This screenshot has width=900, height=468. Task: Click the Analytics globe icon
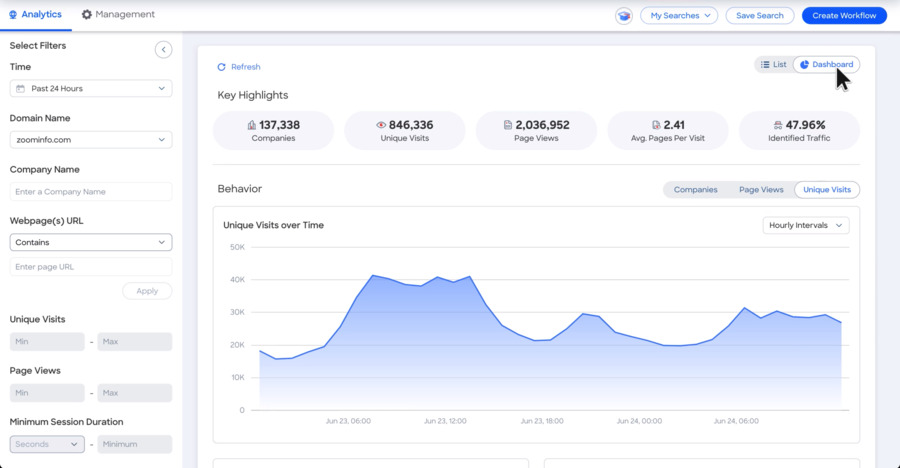pos(13,14)
